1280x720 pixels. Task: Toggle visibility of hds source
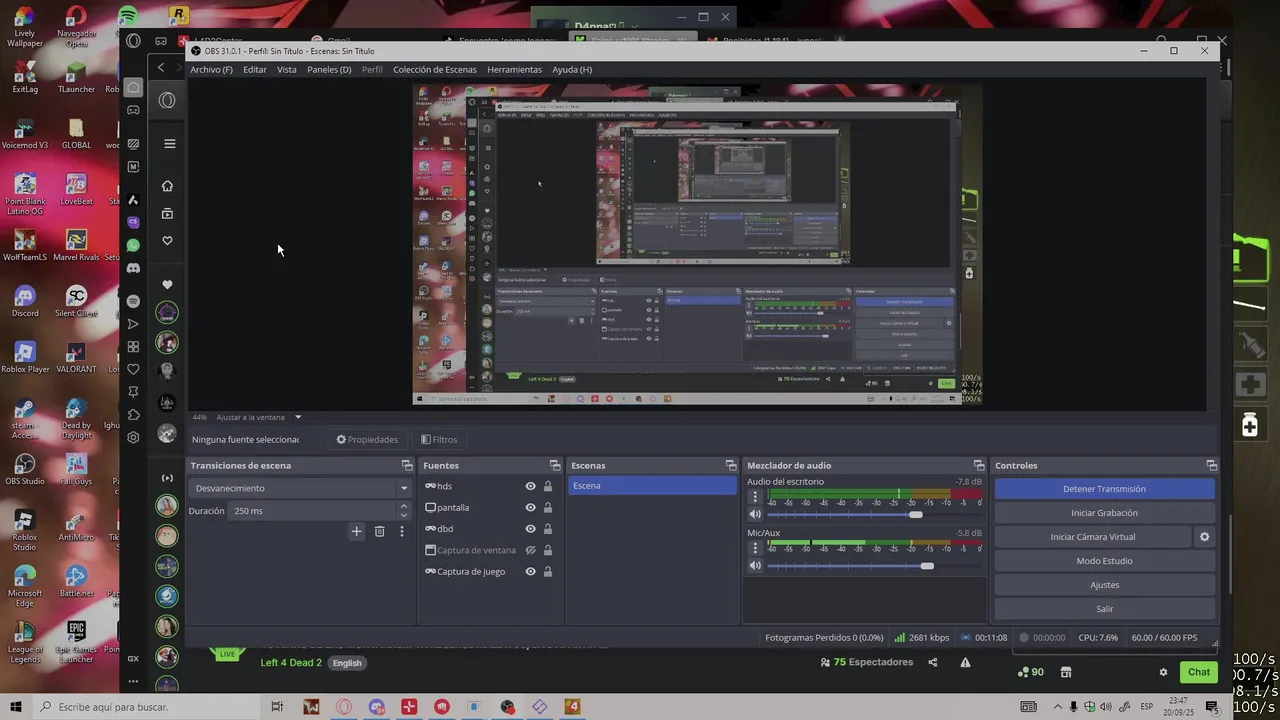[531, 486]
